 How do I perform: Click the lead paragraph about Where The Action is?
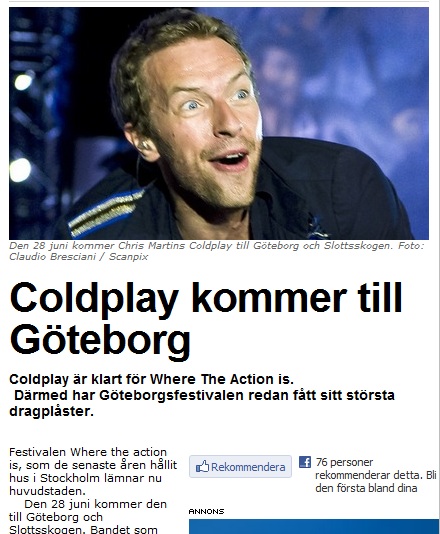pyautogui.click(x=202, y=395)
